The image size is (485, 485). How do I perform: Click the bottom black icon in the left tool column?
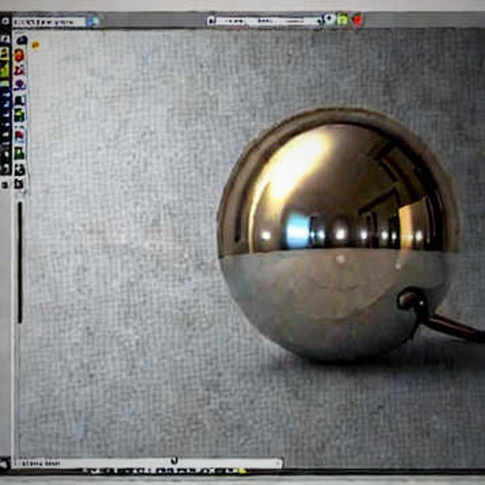19,184
